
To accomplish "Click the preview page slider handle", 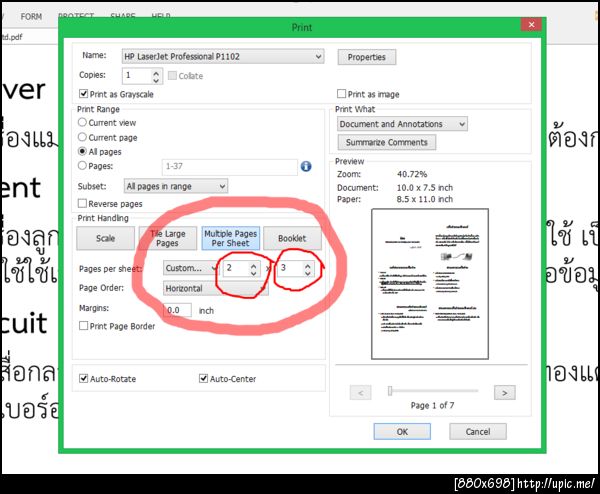I will [x=390, y=391].
